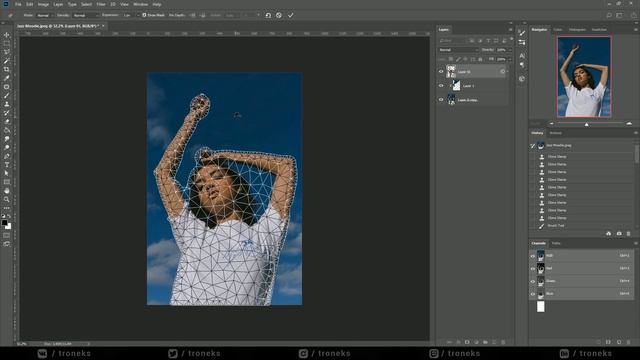640x360 pixels.
Task: Open the Image menu
Action: [43, 4]
